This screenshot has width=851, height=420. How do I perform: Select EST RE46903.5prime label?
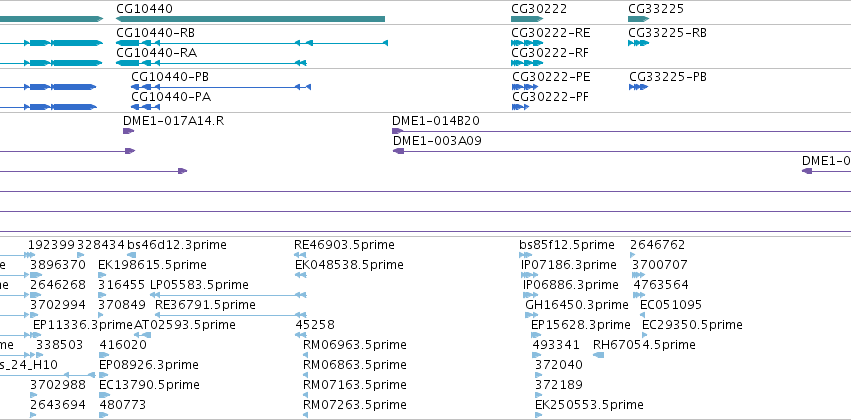(x=344, y=245)
